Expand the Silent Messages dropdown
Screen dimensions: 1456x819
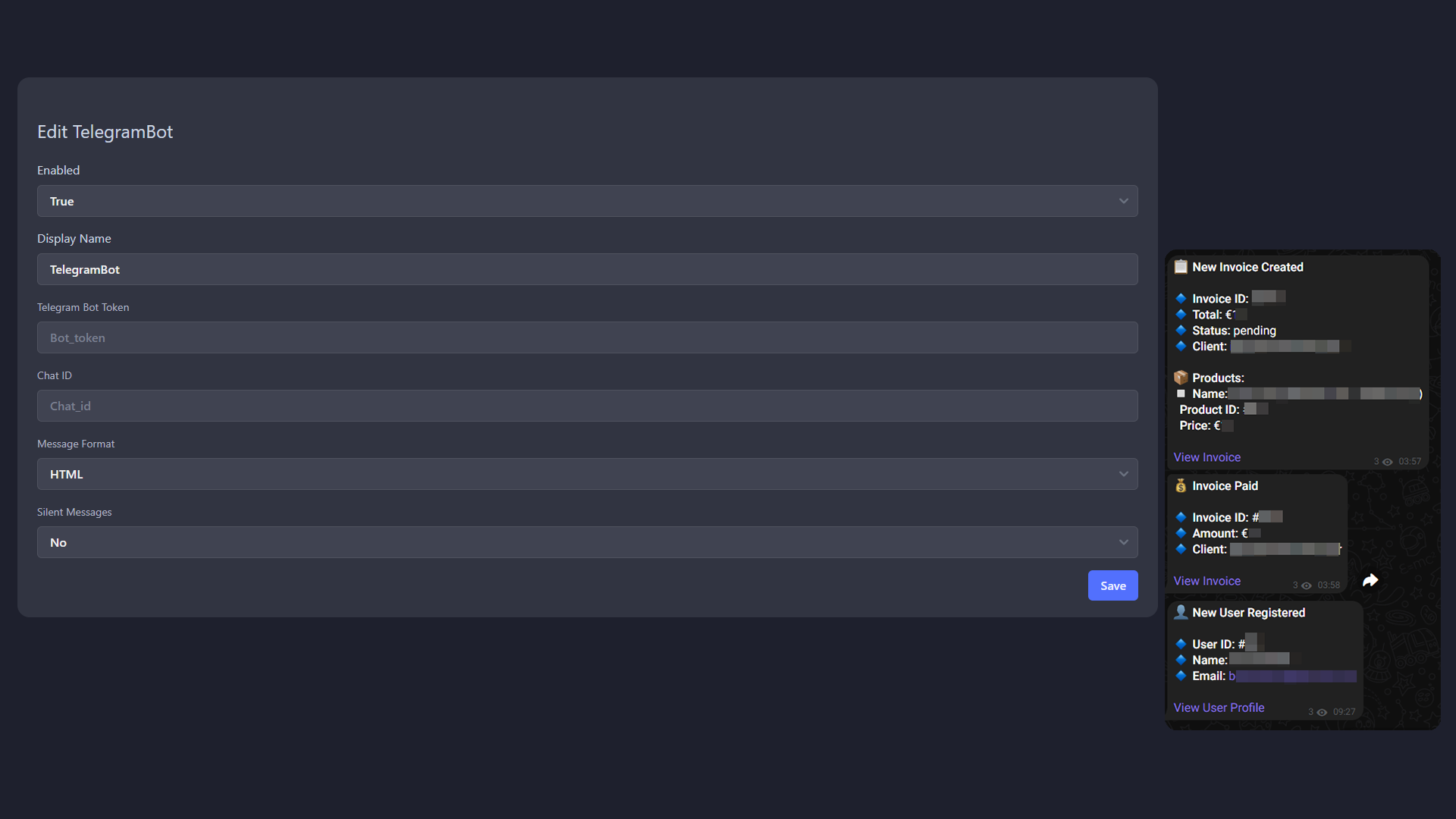coord(588,542)
